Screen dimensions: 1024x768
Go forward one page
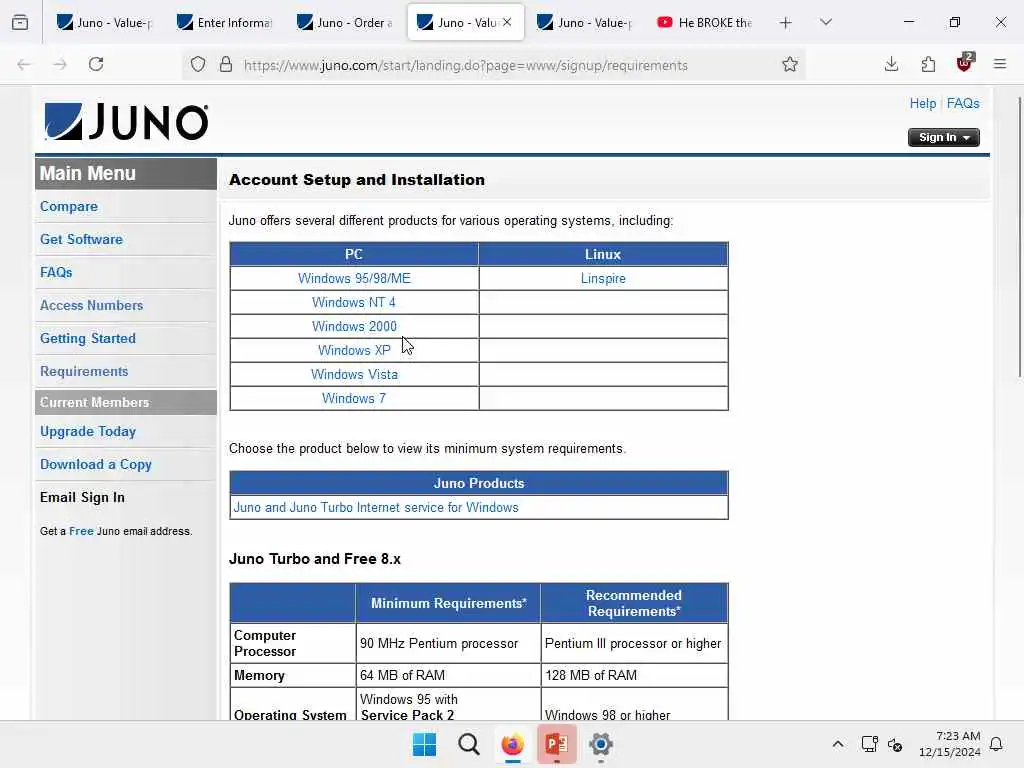pyautogui.click(x=60, y=64)
